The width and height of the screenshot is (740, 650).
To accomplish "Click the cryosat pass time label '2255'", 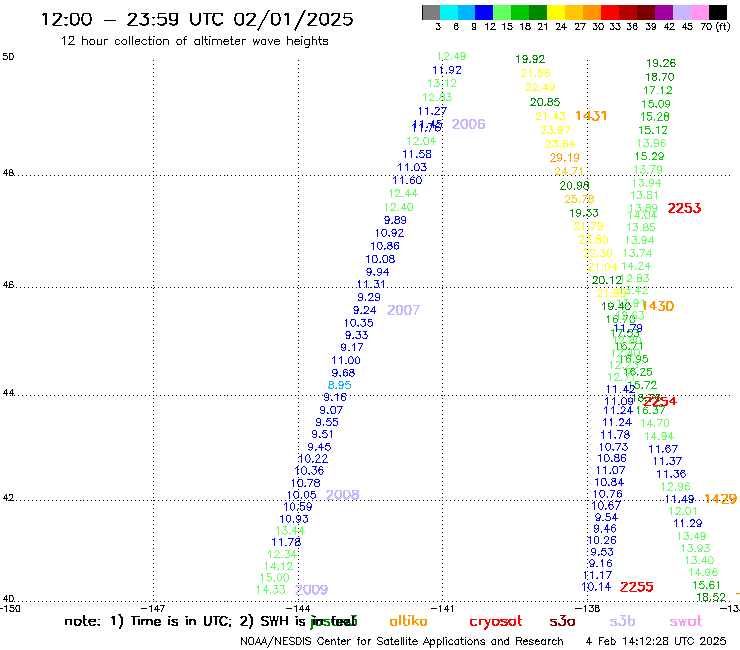I will point(636,587).
